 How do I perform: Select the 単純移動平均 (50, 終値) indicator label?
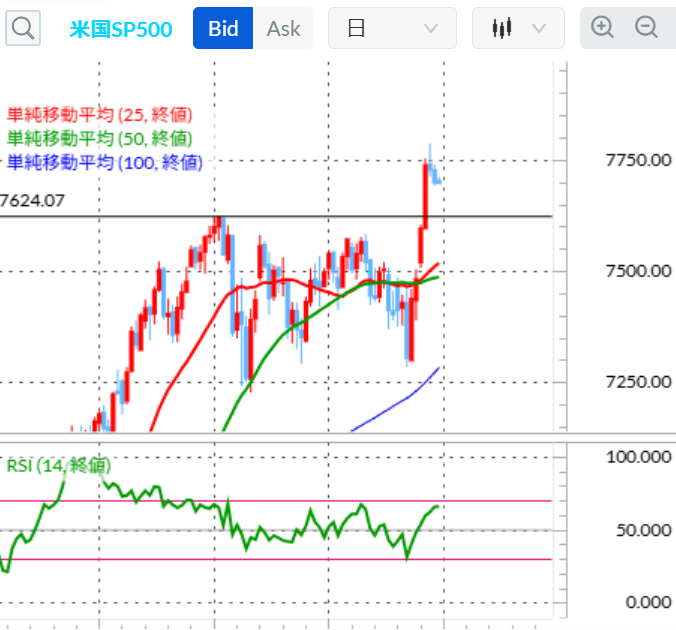click(x=100, y=138)
